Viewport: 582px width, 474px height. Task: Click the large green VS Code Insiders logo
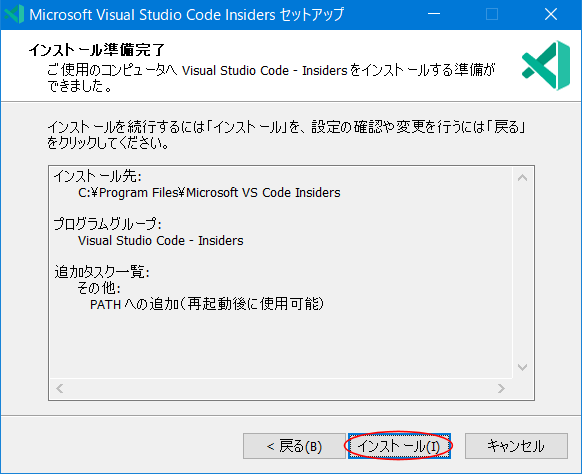[x=546, y=65]
